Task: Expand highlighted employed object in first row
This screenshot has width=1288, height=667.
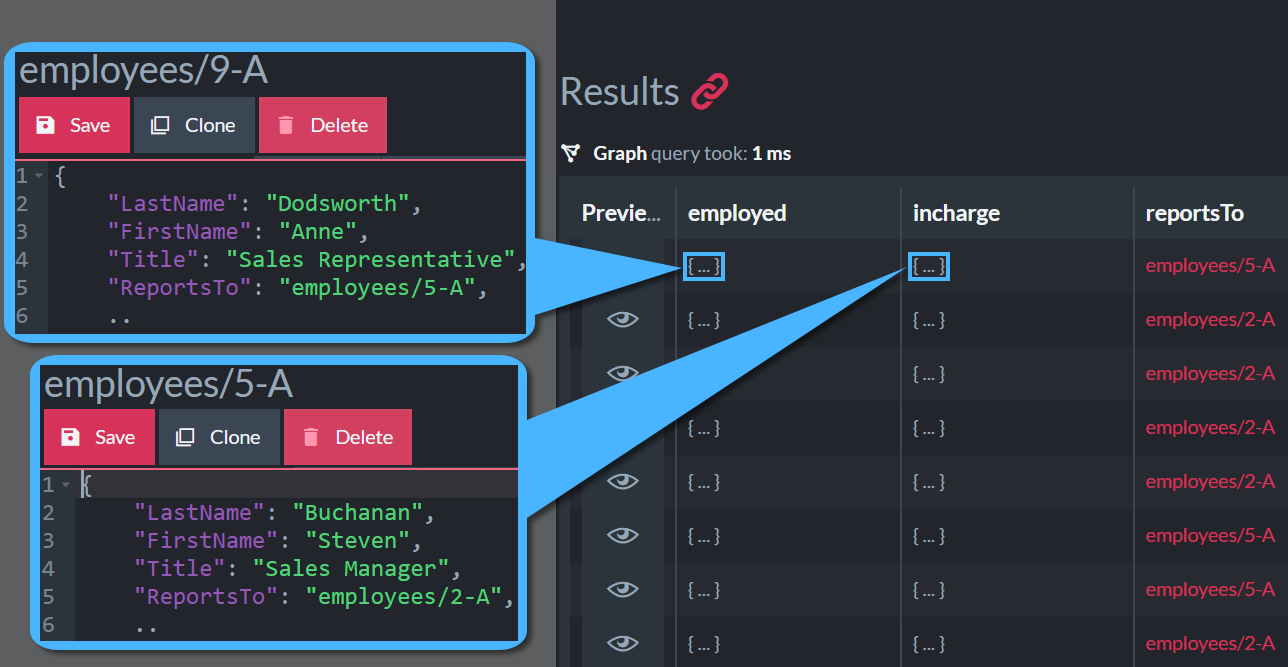Action: click(704, 266)
